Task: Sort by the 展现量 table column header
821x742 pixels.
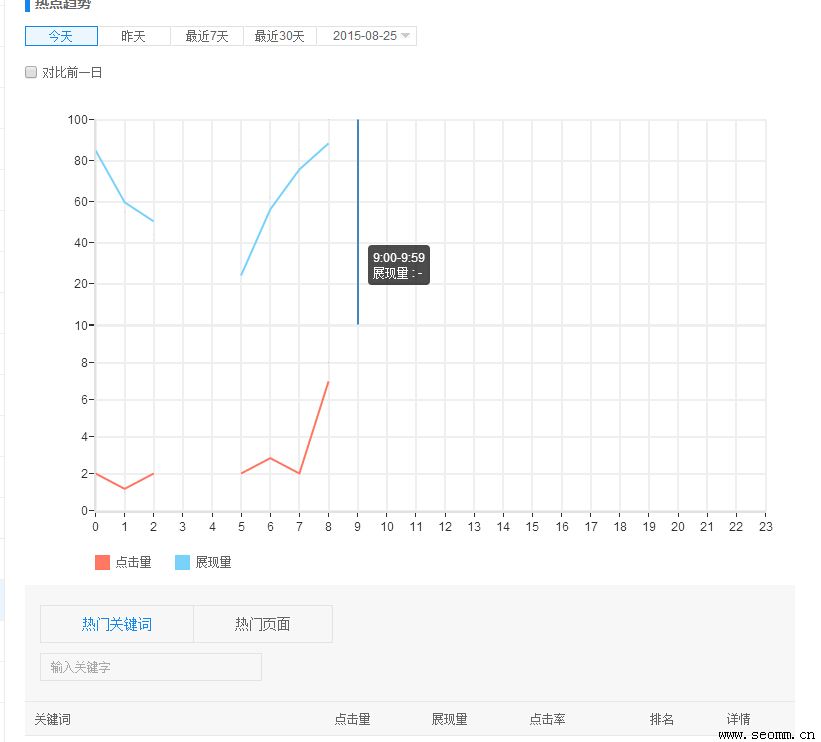Action: pyautogui.click(x=449, y=719)
